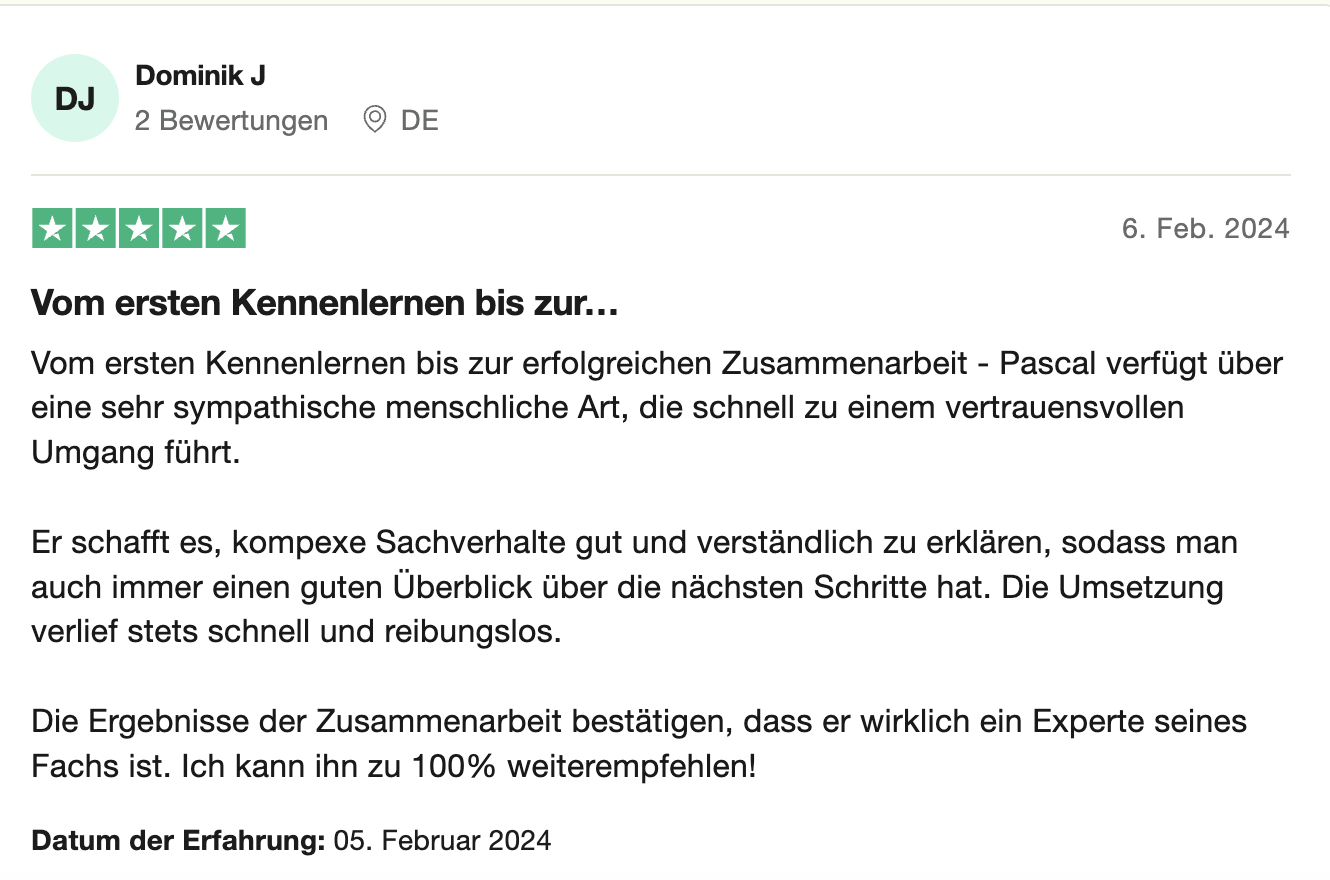Open review title 'Vom ersten Kennenlernen bis zur…'

click(325, 304)
